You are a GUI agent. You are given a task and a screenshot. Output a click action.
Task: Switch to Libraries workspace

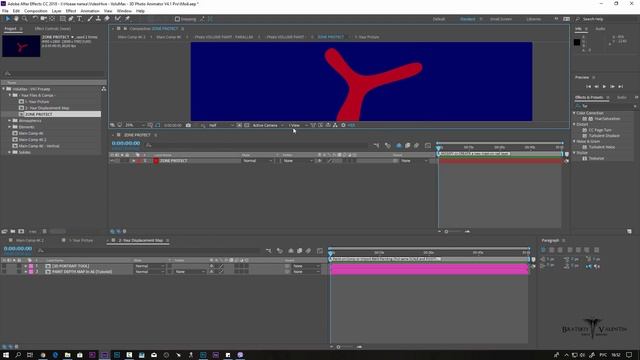click(533, 19)
